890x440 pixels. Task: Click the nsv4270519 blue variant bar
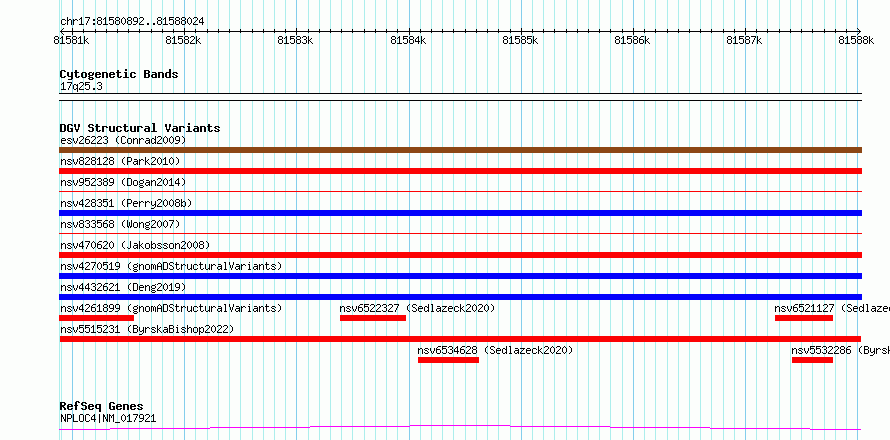pyautogui.click(x=460, y=276)
